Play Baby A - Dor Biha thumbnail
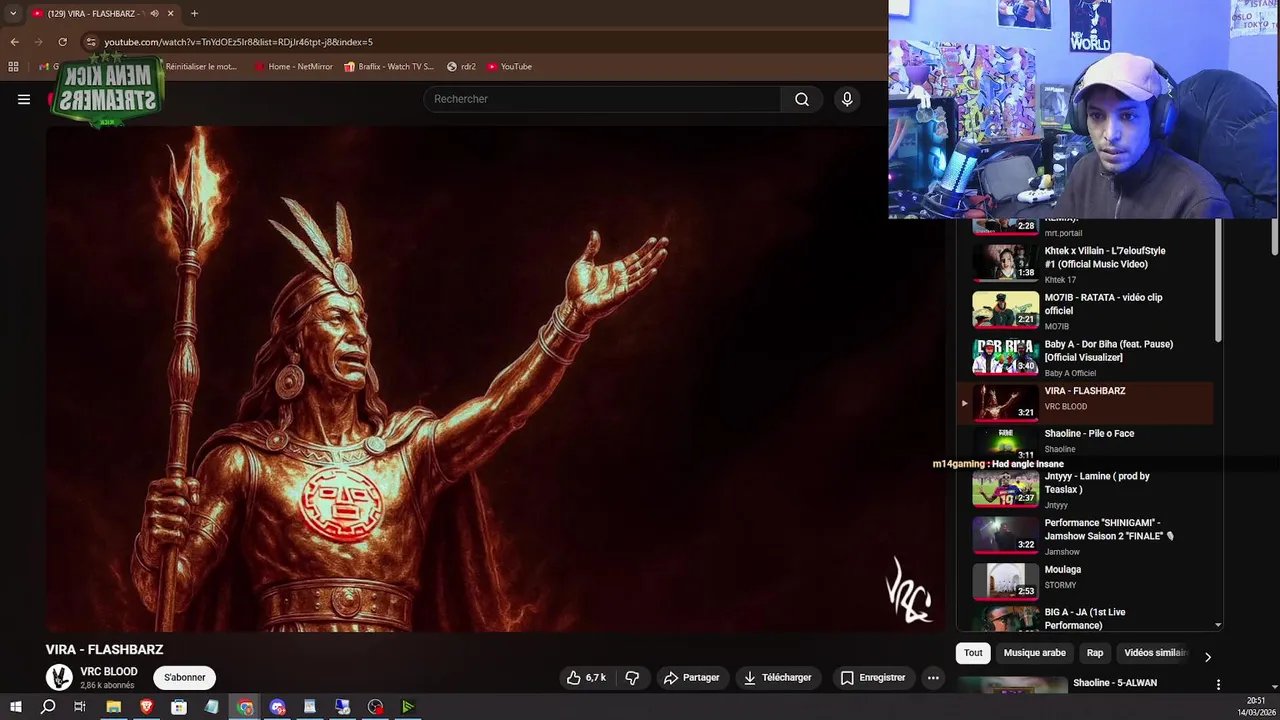The width and height of the screenshot is (1280, 720). click(1006, 357)
